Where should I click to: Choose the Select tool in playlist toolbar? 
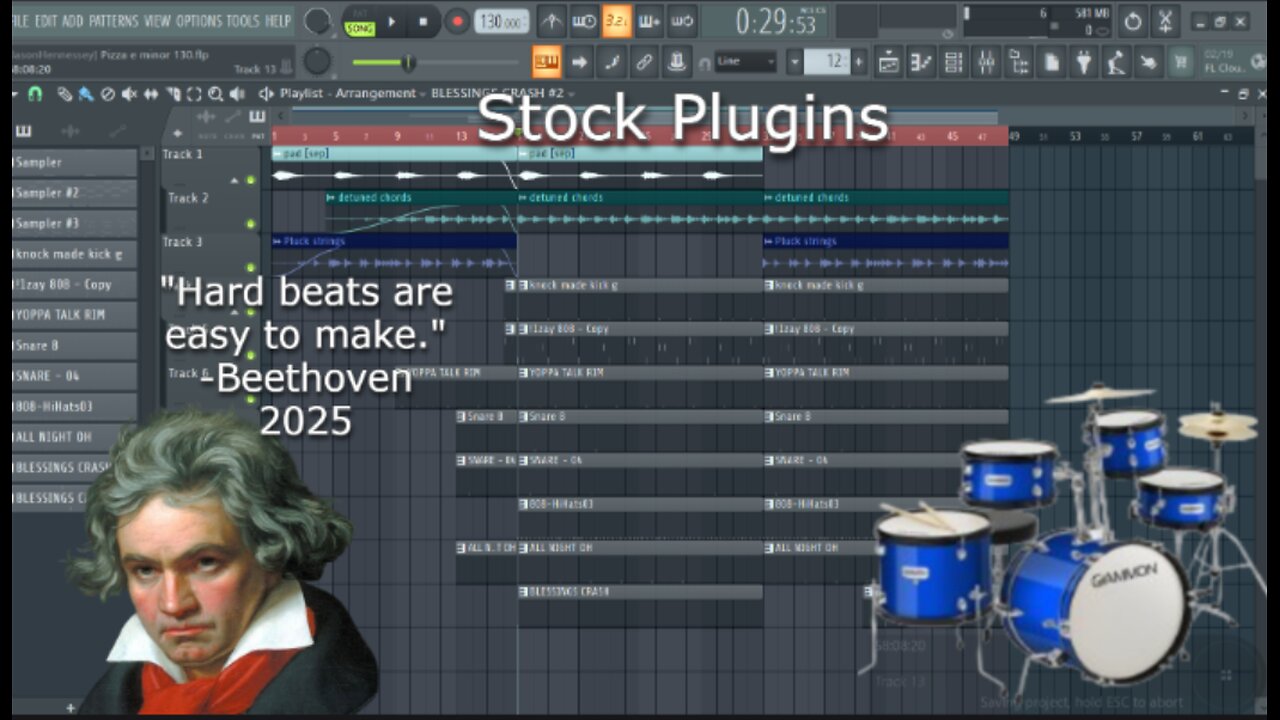[x=194, y=94]
